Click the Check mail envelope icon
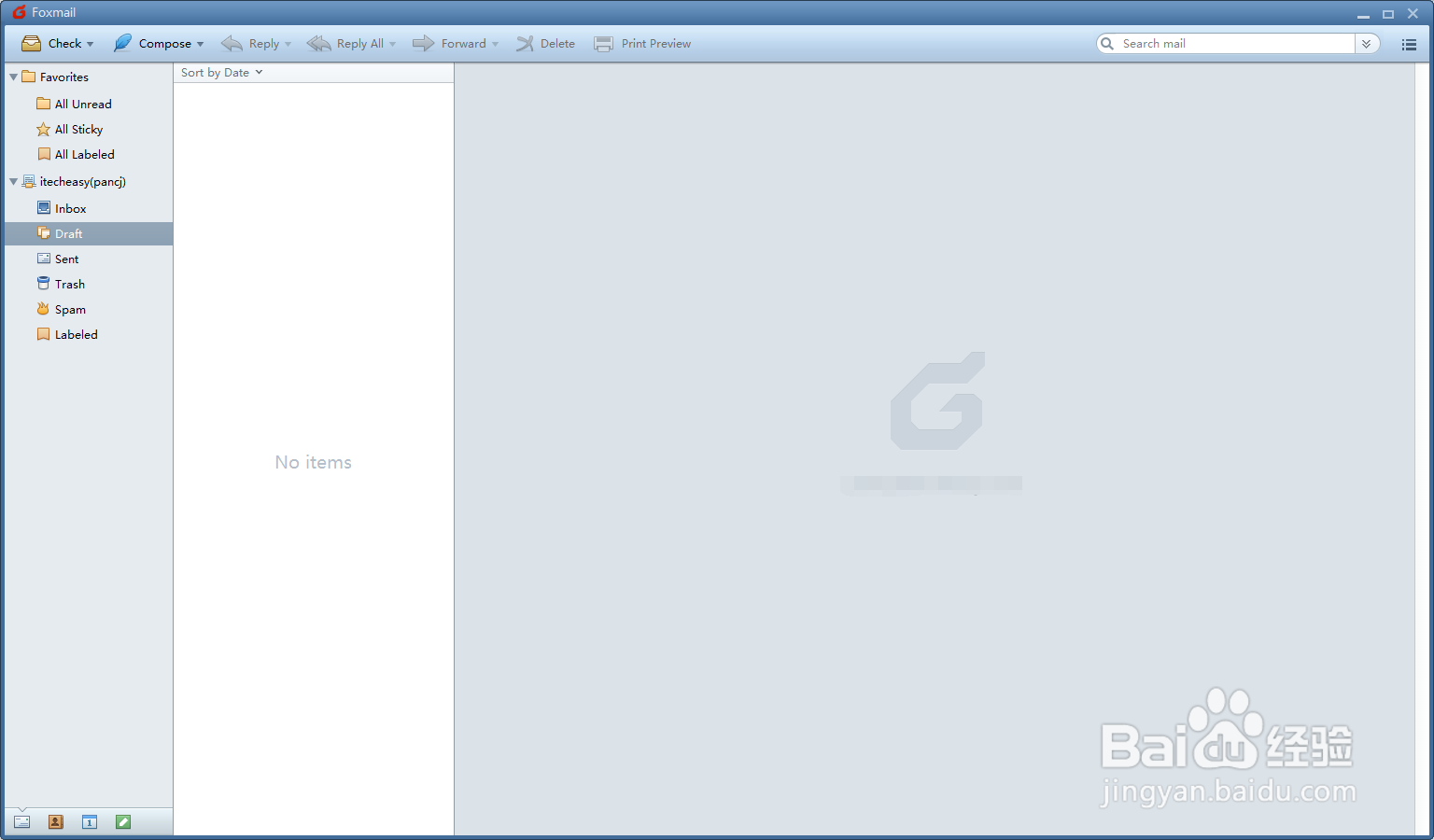This screenshot has width=1434, height=840. [31, 44]
